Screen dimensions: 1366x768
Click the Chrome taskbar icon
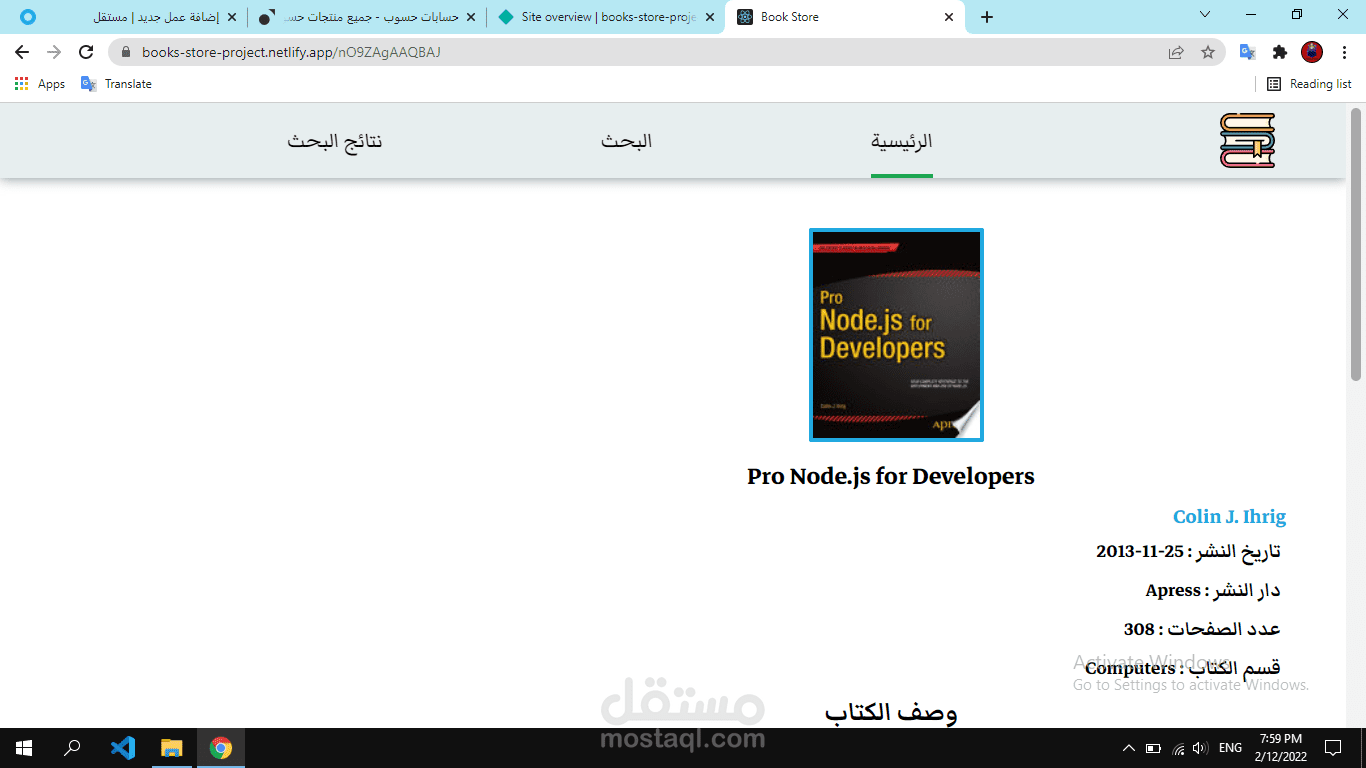(221, 748)
